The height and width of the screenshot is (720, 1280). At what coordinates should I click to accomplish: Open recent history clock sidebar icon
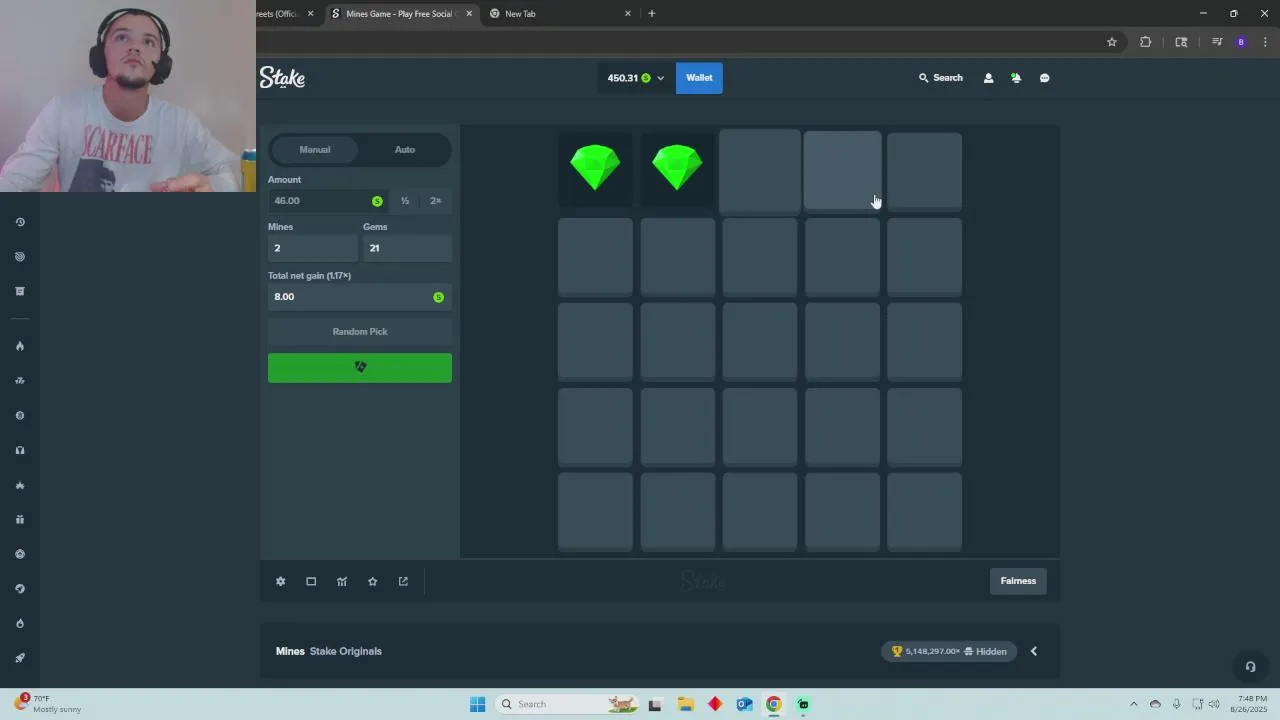tap(20, 222)
